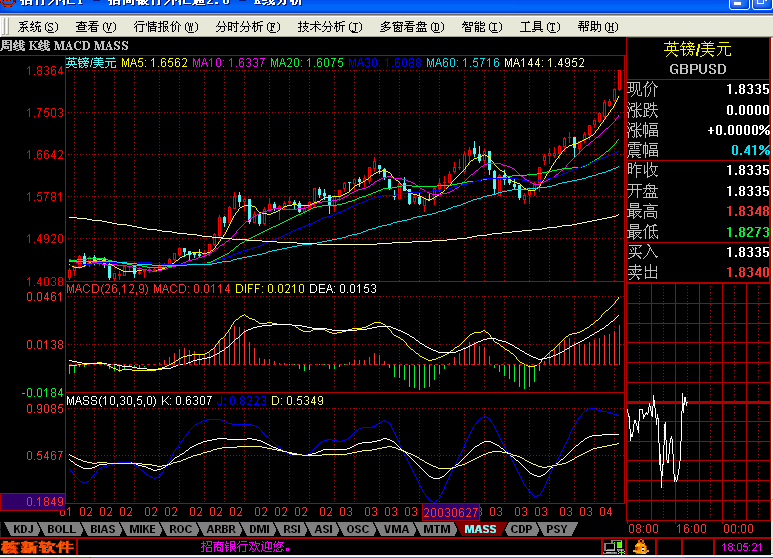Click the 现价 1.8335 row
Image resolution: width=773 pixels, height=558 pixels.
click(x=698, y=89)
